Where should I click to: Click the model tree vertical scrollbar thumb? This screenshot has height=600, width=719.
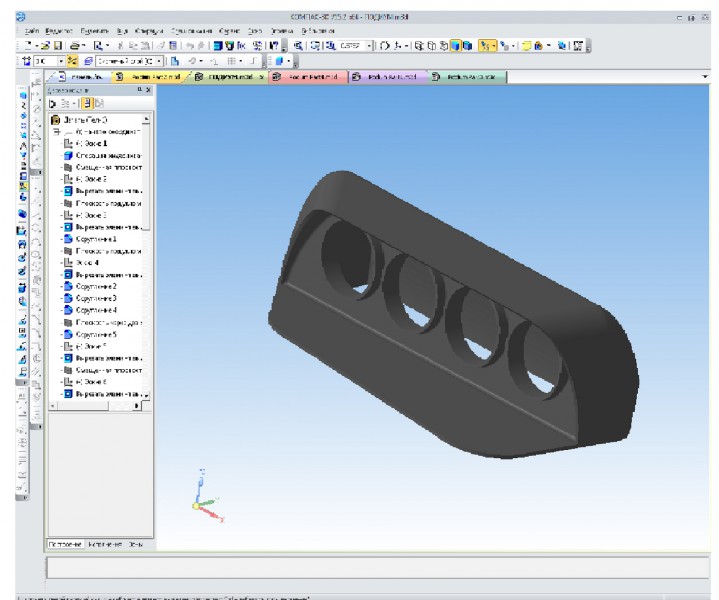[146, 177]
